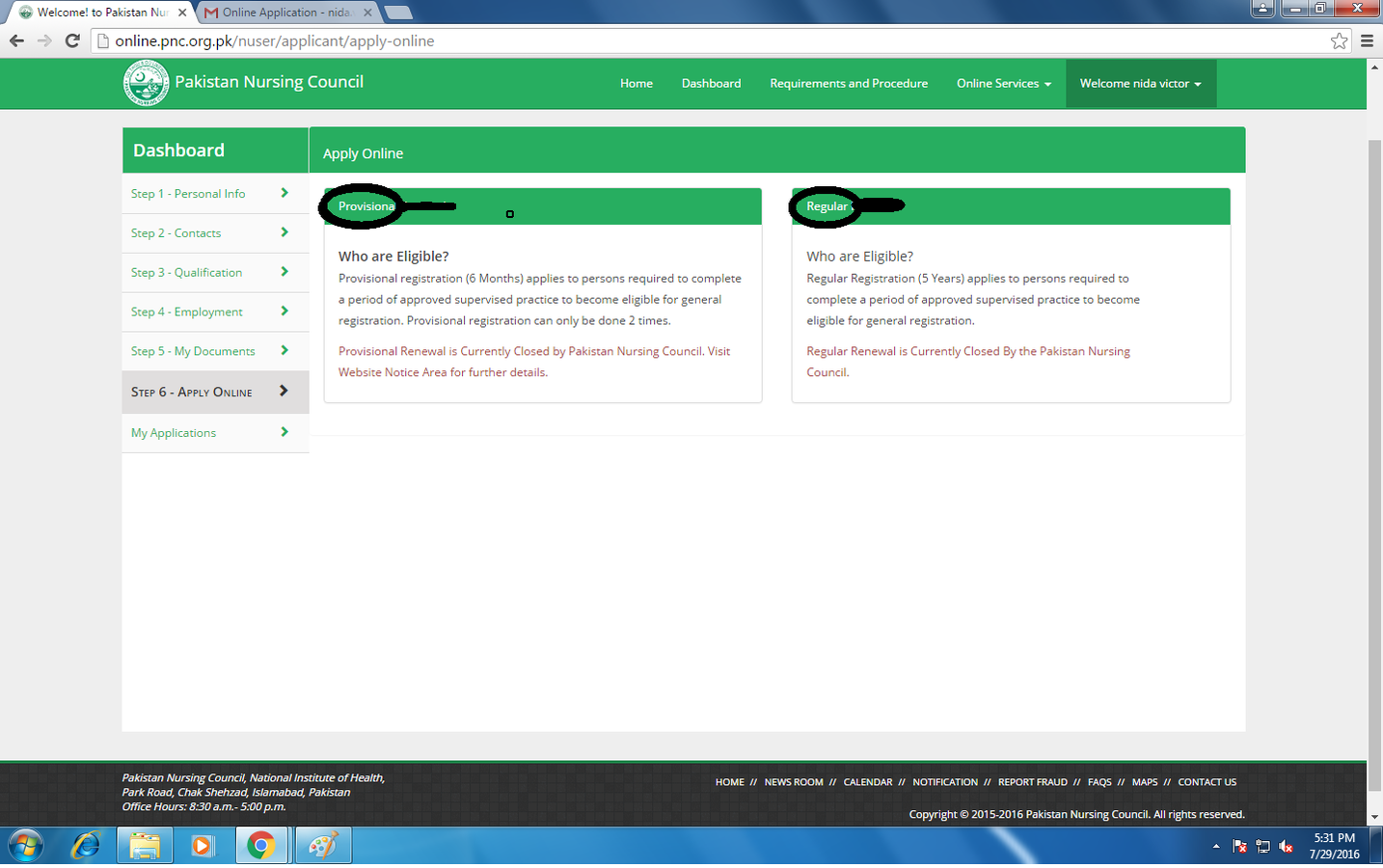Click REPORT FRAUD in the footer
Image resolution: width=1383 pixels, height=868 pixels.
pos(1033,782)
